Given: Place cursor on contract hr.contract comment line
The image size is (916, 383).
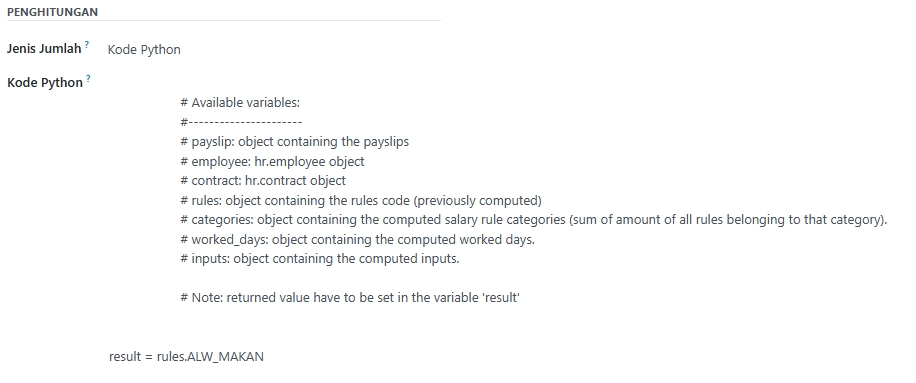Looking at the screenshot, I should [263, 180].
